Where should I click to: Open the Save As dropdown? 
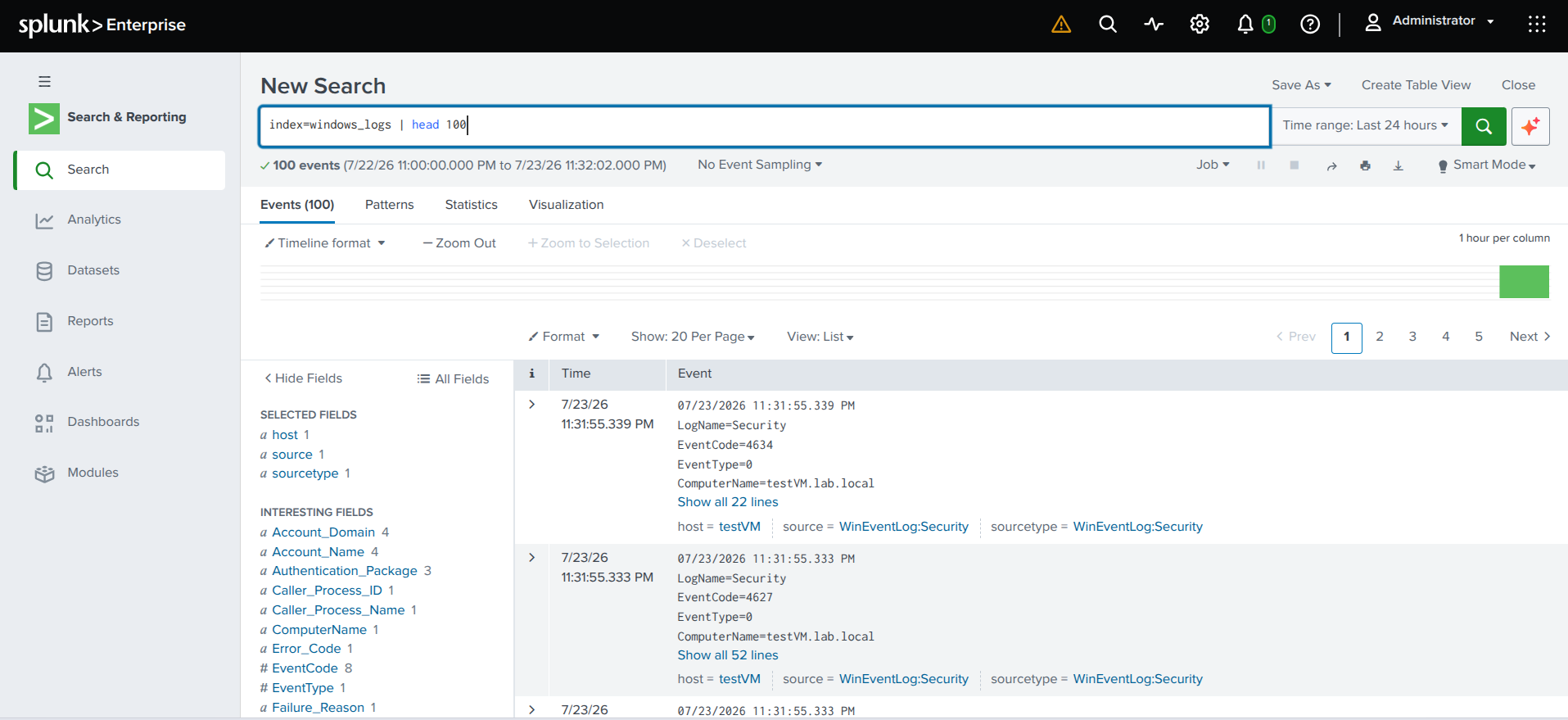click(1301, 85)
